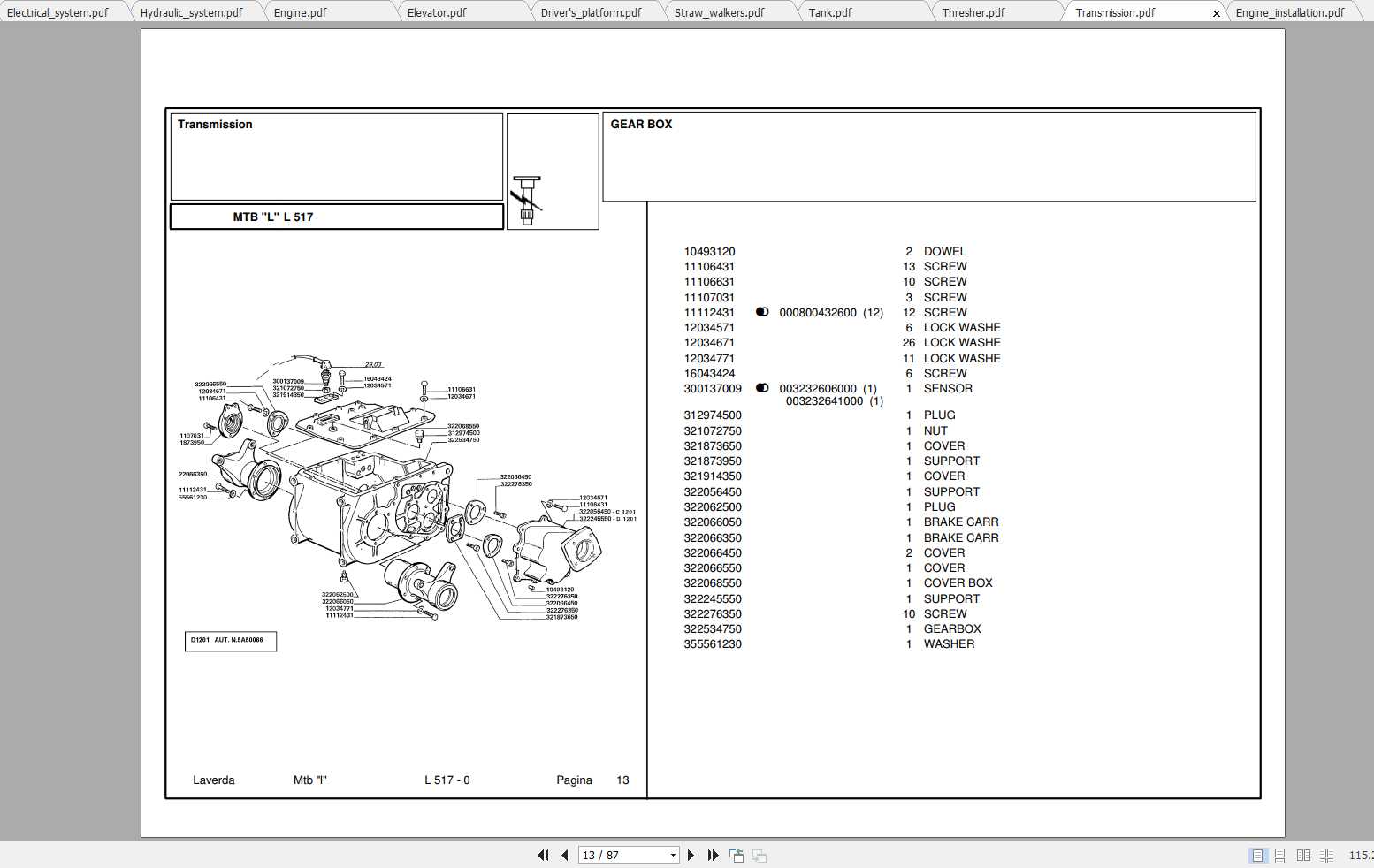This screenshot has height=868, width=1374.
Task: Open the Engine.pdf tab
Action: point(301,12)
